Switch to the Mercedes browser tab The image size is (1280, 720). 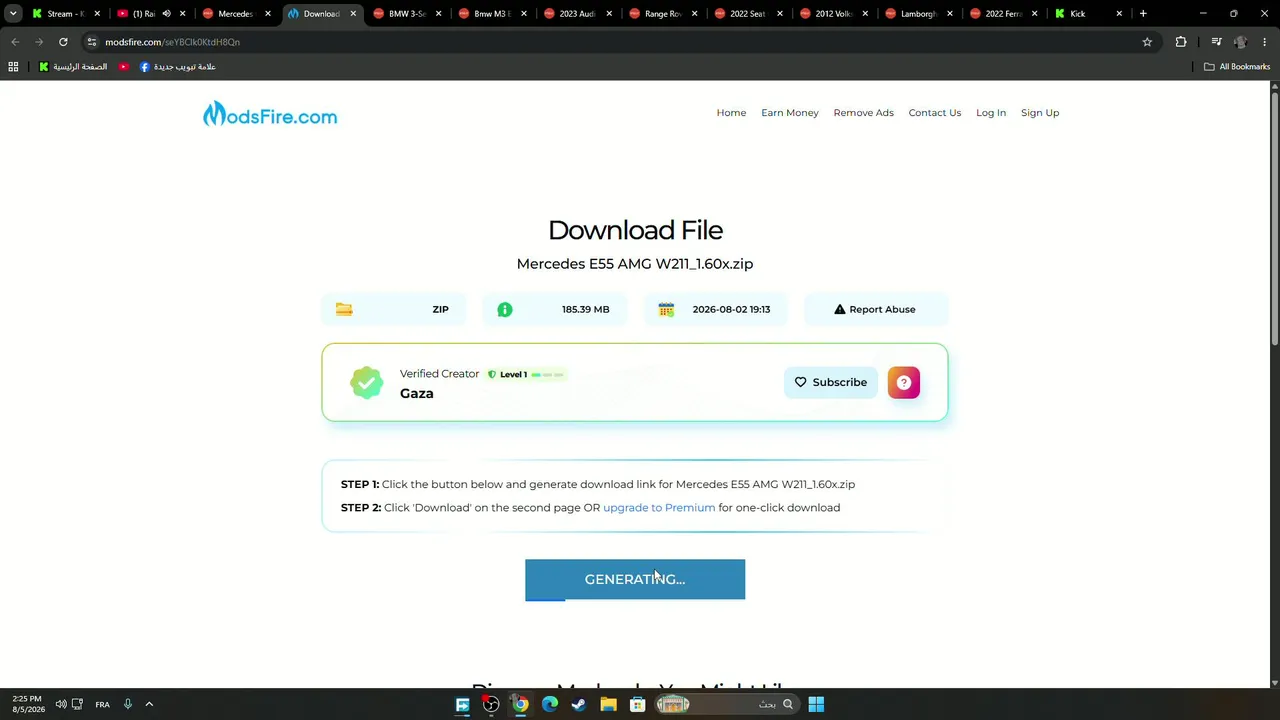tap(235, 14)
